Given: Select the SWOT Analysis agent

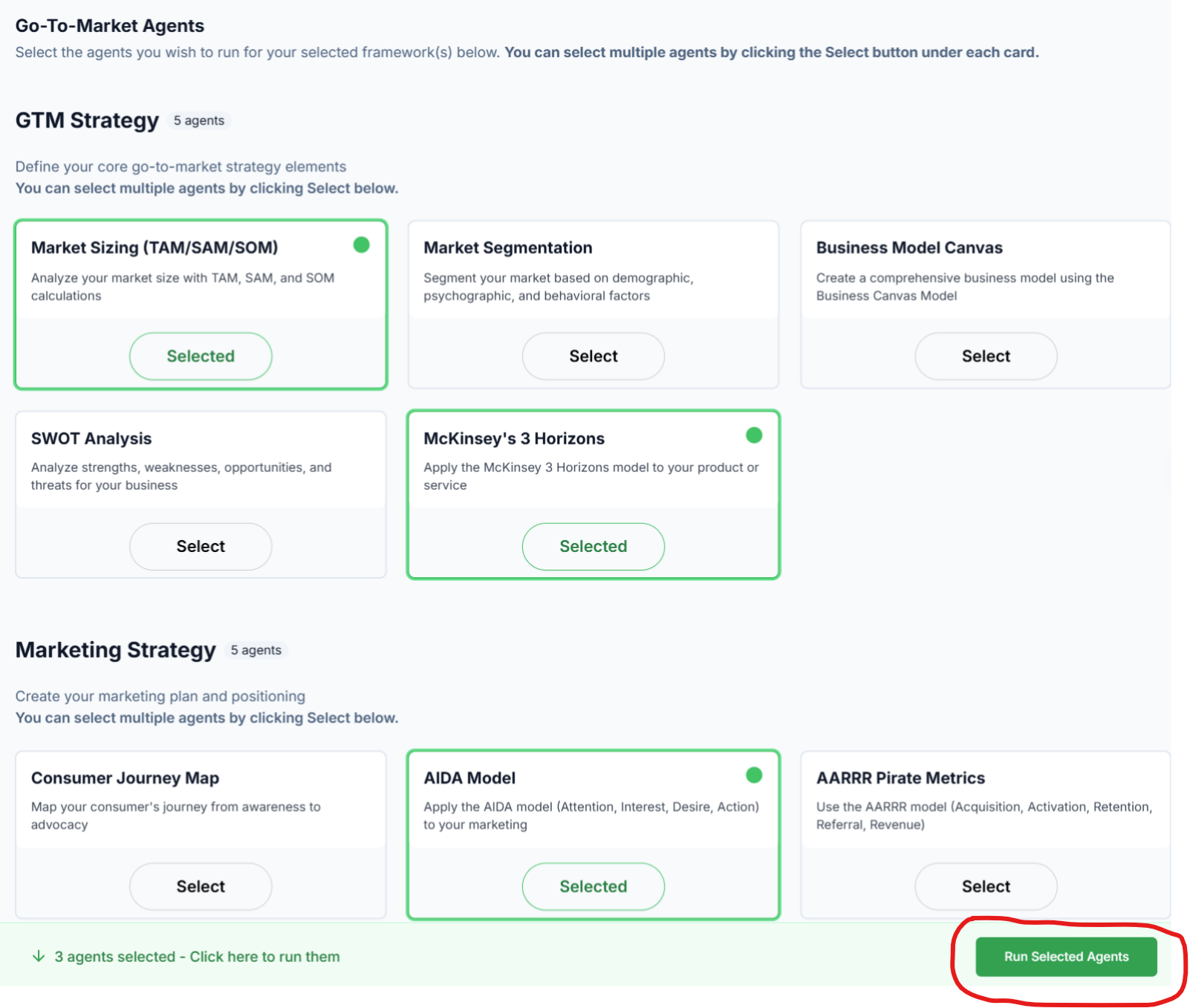Looking at the screenshot, I should (x=201, y=547).
